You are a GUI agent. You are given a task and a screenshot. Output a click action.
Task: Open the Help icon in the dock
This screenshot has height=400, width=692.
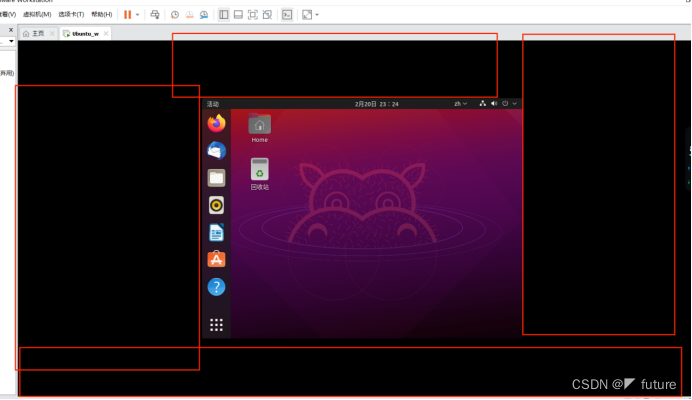click(216, 287)
